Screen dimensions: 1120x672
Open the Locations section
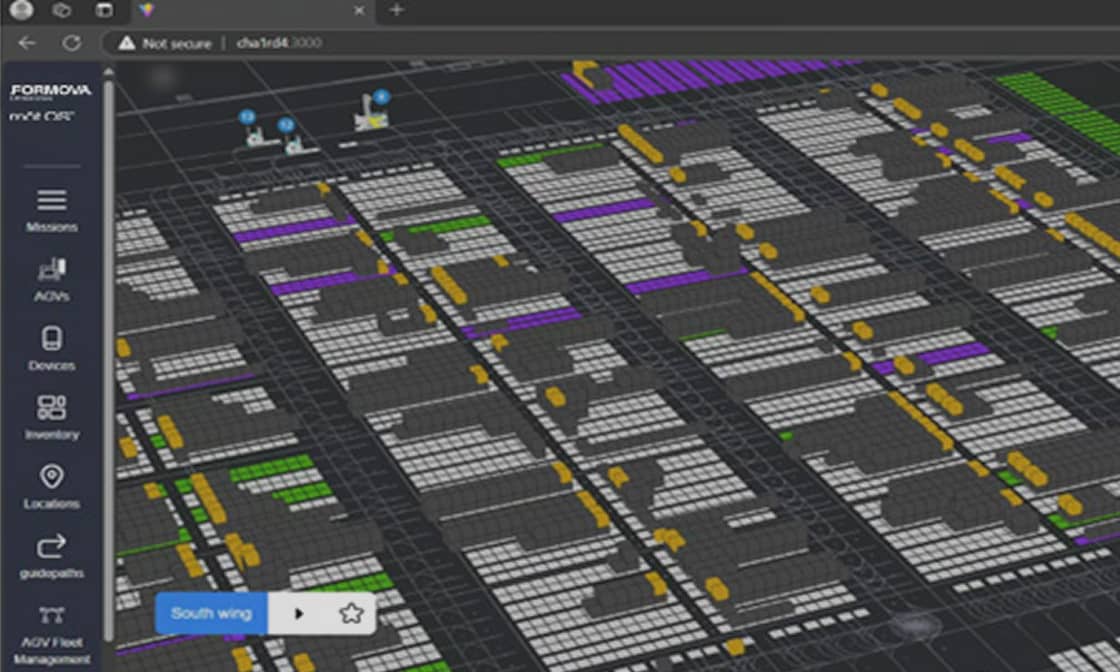51,486
